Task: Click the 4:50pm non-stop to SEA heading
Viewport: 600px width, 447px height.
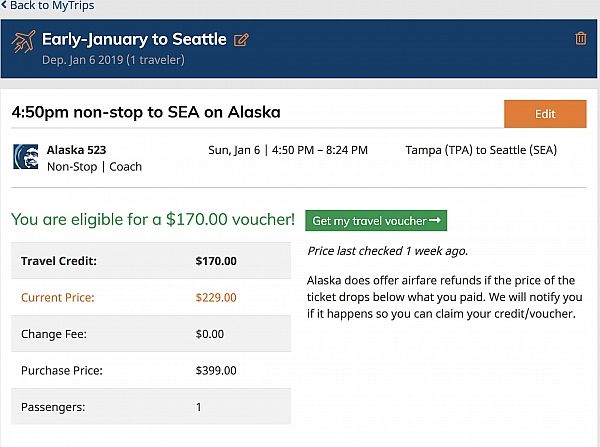Action: (x=146, y=113)
